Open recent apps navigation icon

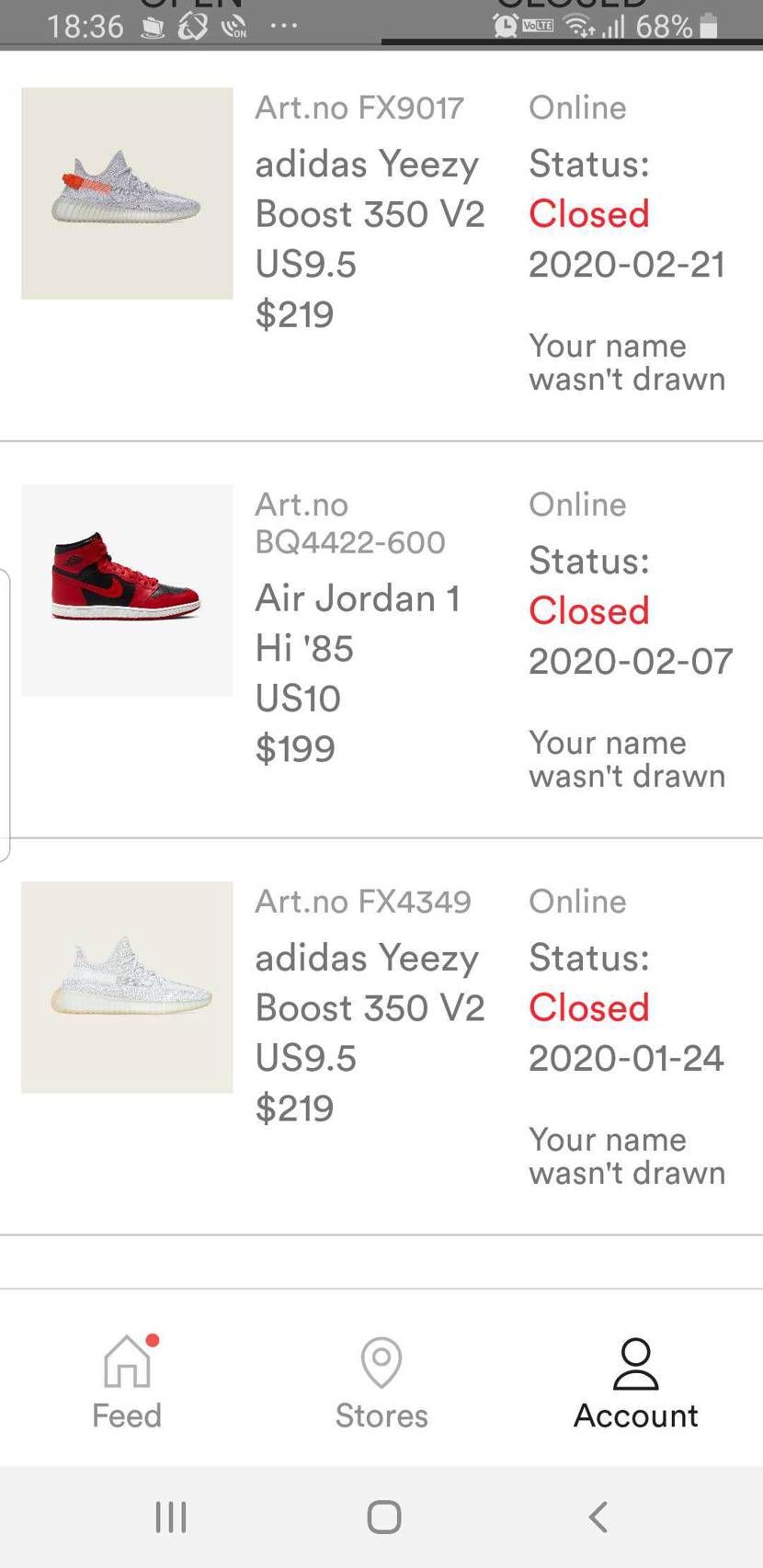[171, 1517]
